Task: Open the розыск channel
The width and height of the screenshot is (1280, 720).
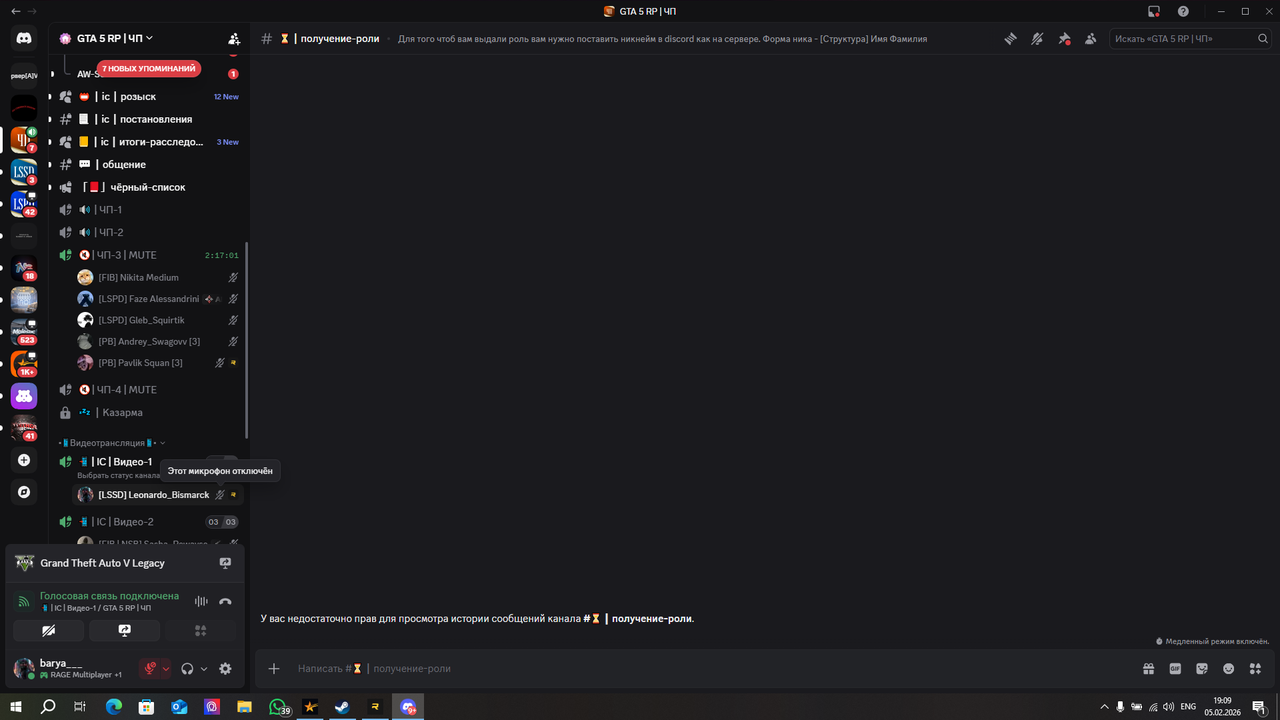Action: (147, 97)
